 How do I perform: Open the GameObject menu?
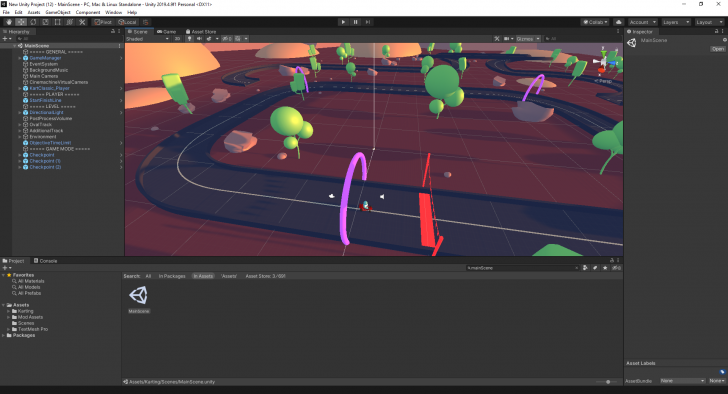(58, 12)
